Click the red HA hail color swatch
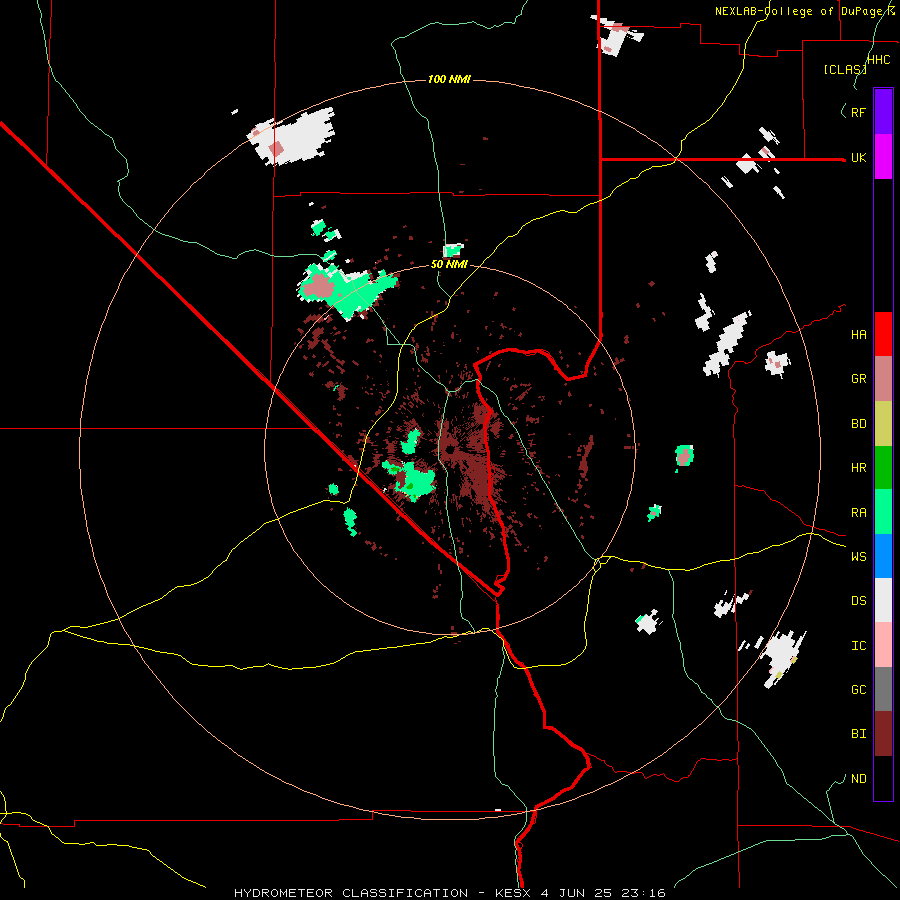The width and height of the screenshot is (900, 900). pyautogui.click(x=883, y=334)
